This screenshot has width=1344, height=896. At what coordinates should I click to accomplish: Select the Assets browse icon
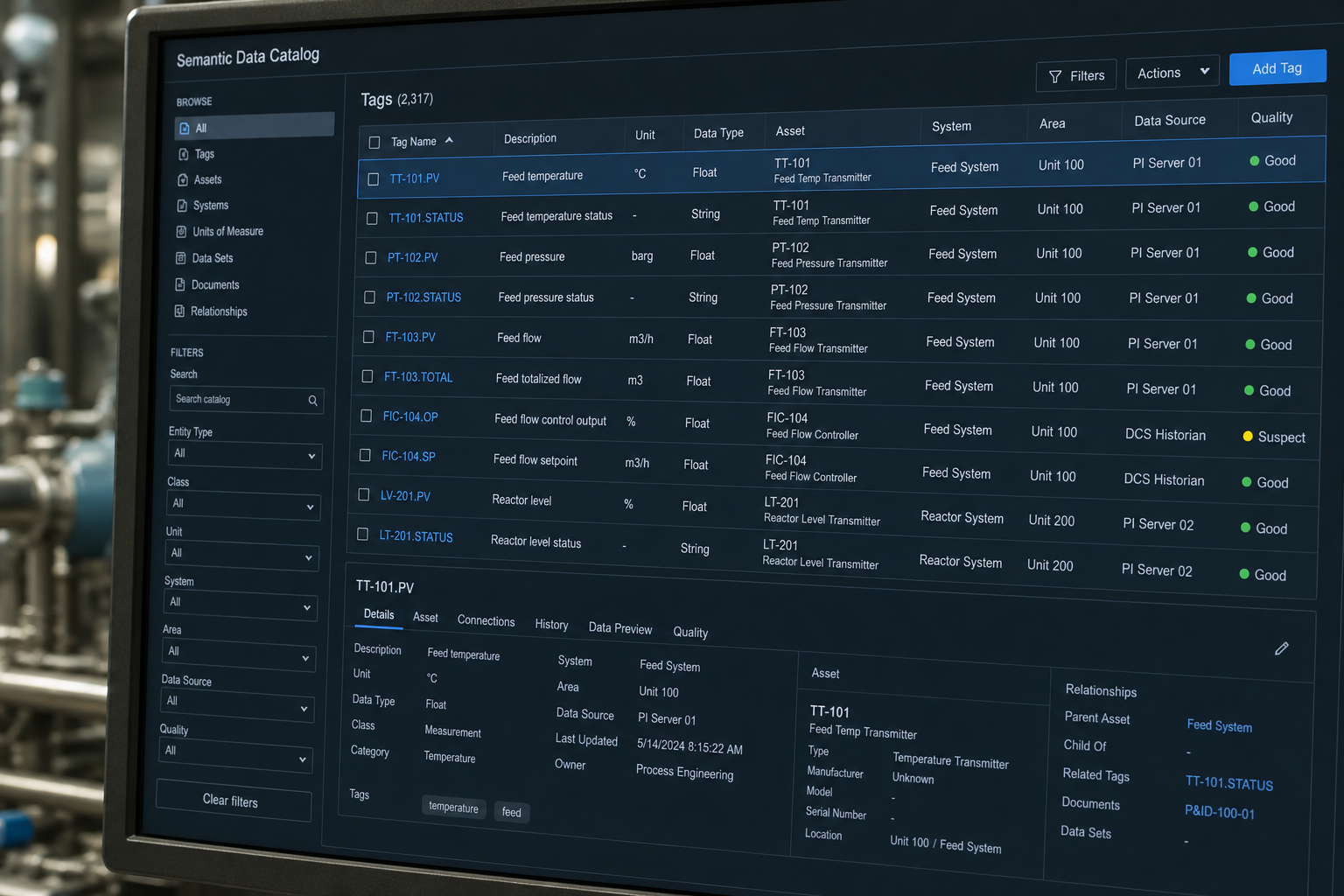183,179
